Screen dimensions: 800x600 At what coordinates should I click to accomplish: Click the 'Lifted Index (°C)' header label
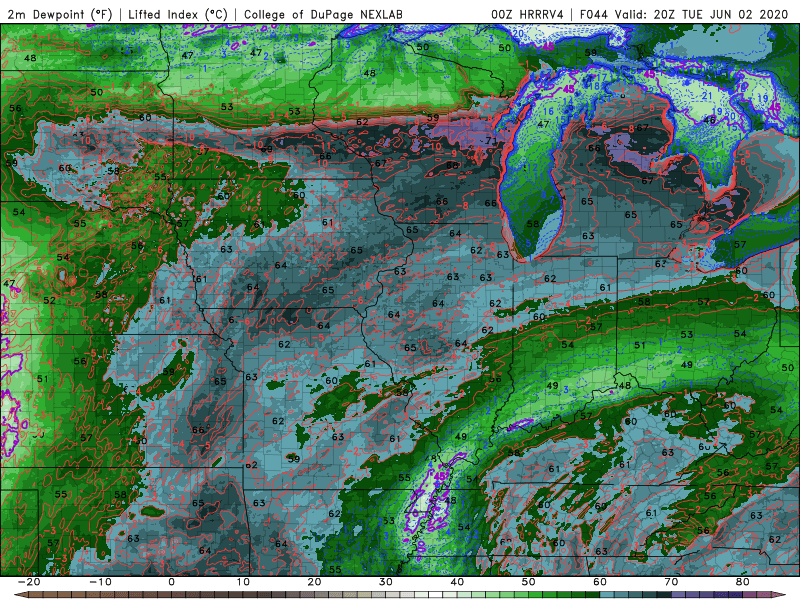(x=178, y=14)
